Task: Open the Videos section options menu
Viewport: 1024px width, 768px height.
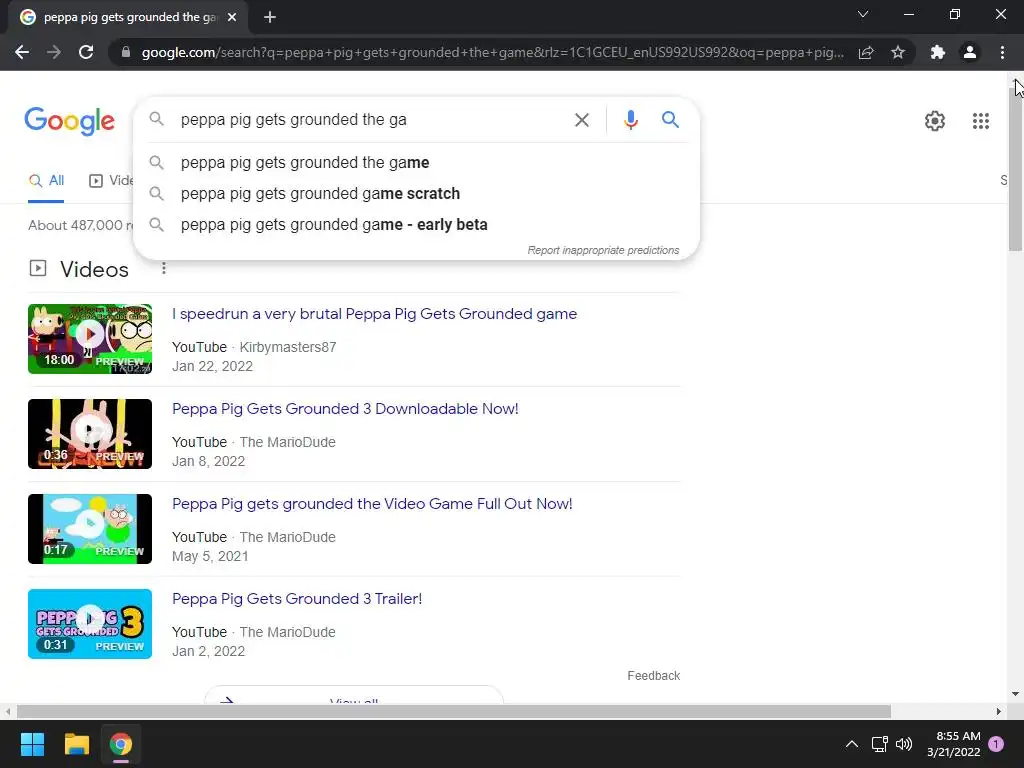Action: coord(164,268)
